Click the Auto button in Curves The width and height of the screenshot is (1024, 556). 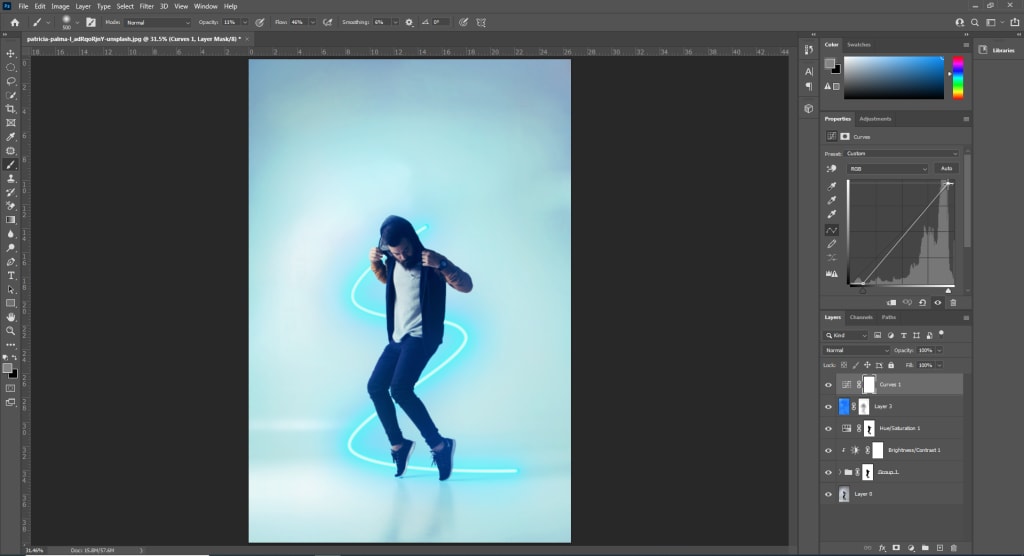pos(946,169)
